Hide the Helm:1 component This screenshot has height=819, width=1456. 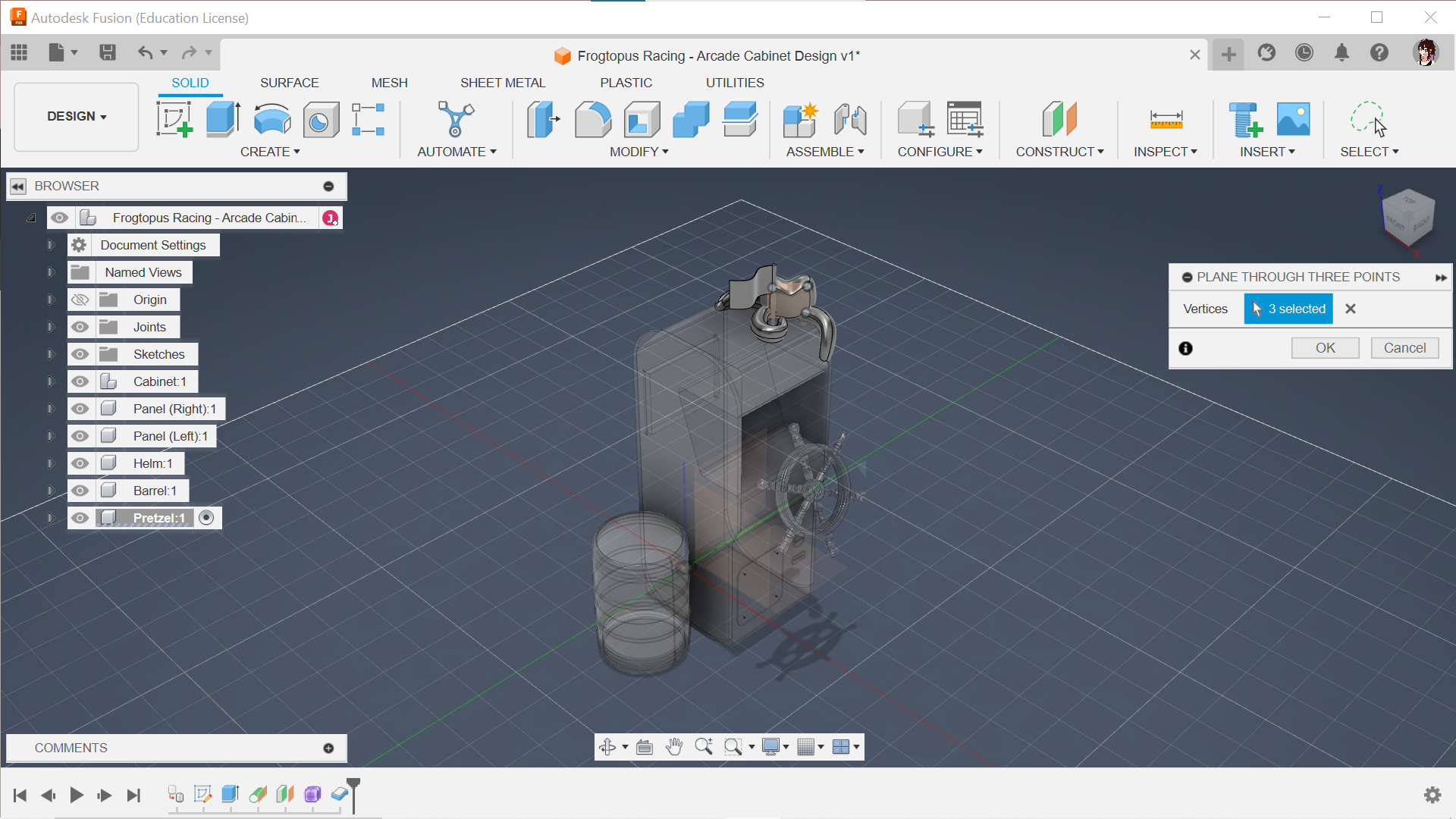coord(80,463)
